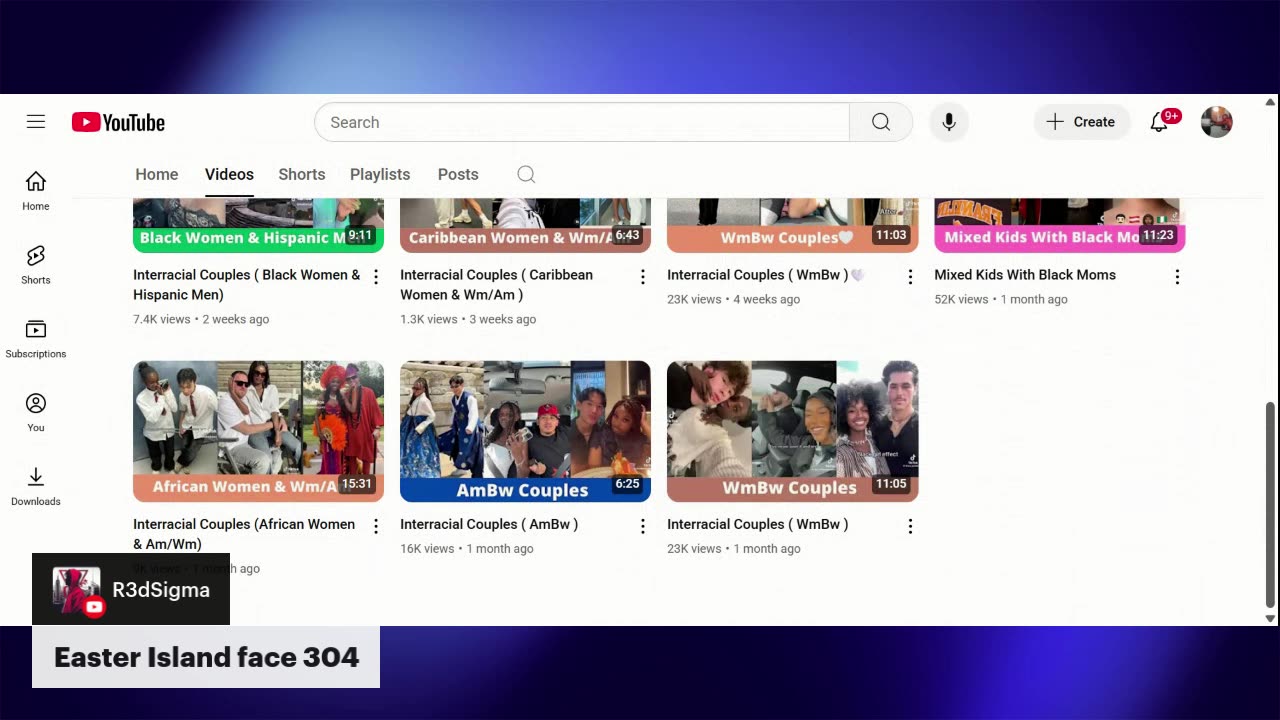The width and height of the screenshot is (1280, 720).
Task: Search within the channel using magnifier icon
Action: (526, 174)
